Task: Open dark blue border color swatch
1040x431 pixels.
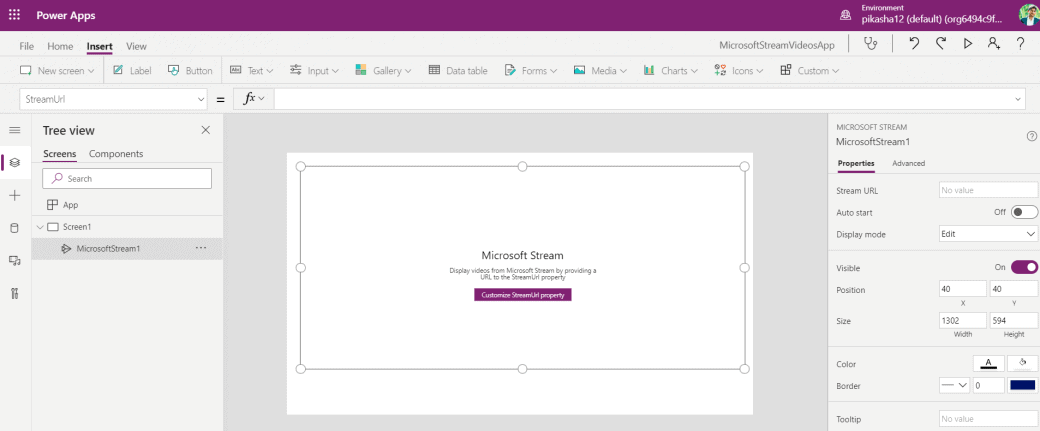Action: click(1023, 385)
